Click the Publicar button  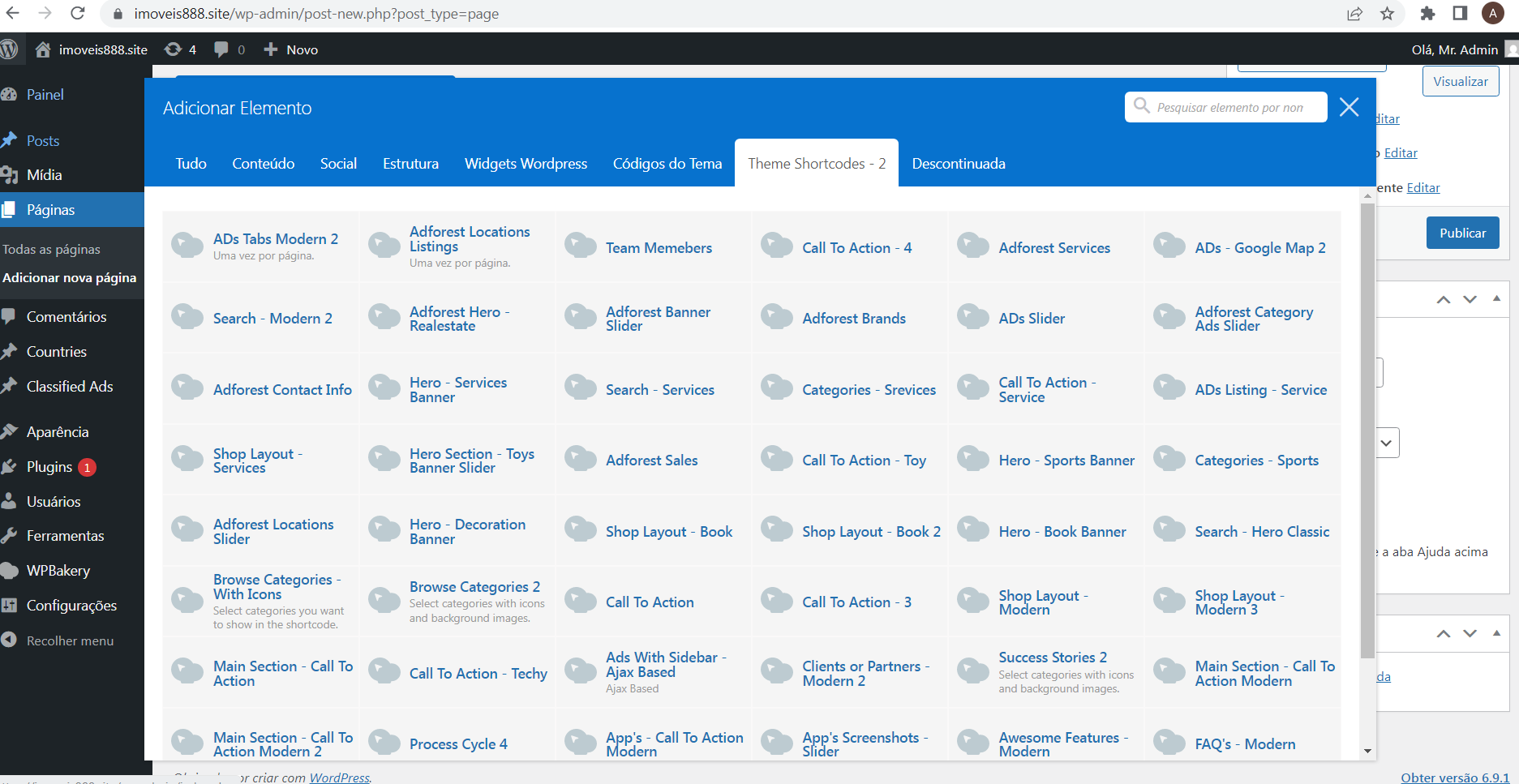click(x=1462, y=233)
